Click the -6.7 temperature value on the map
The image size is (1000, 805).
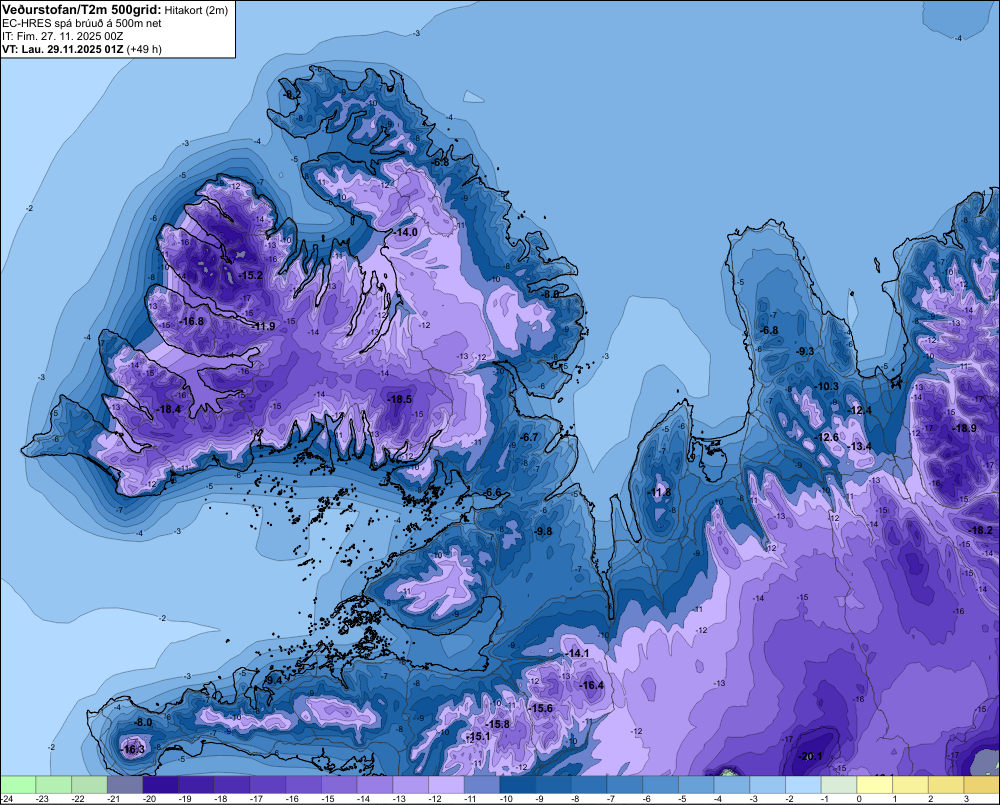click(529, 438)
